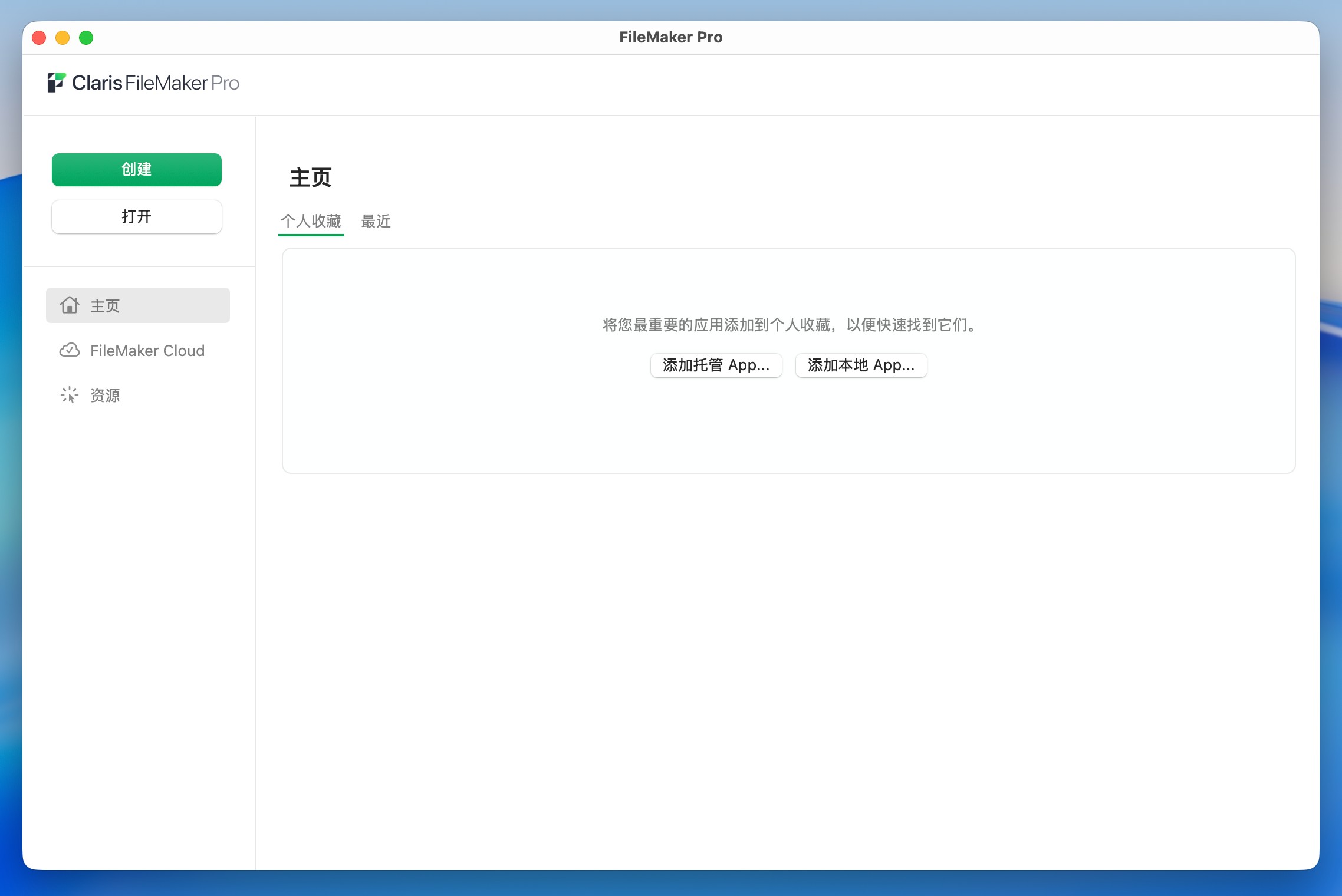Viewport: 1342px width, 896px height.
Task: Select the 资源 text label in sidebar
Action: coord(105,396)
